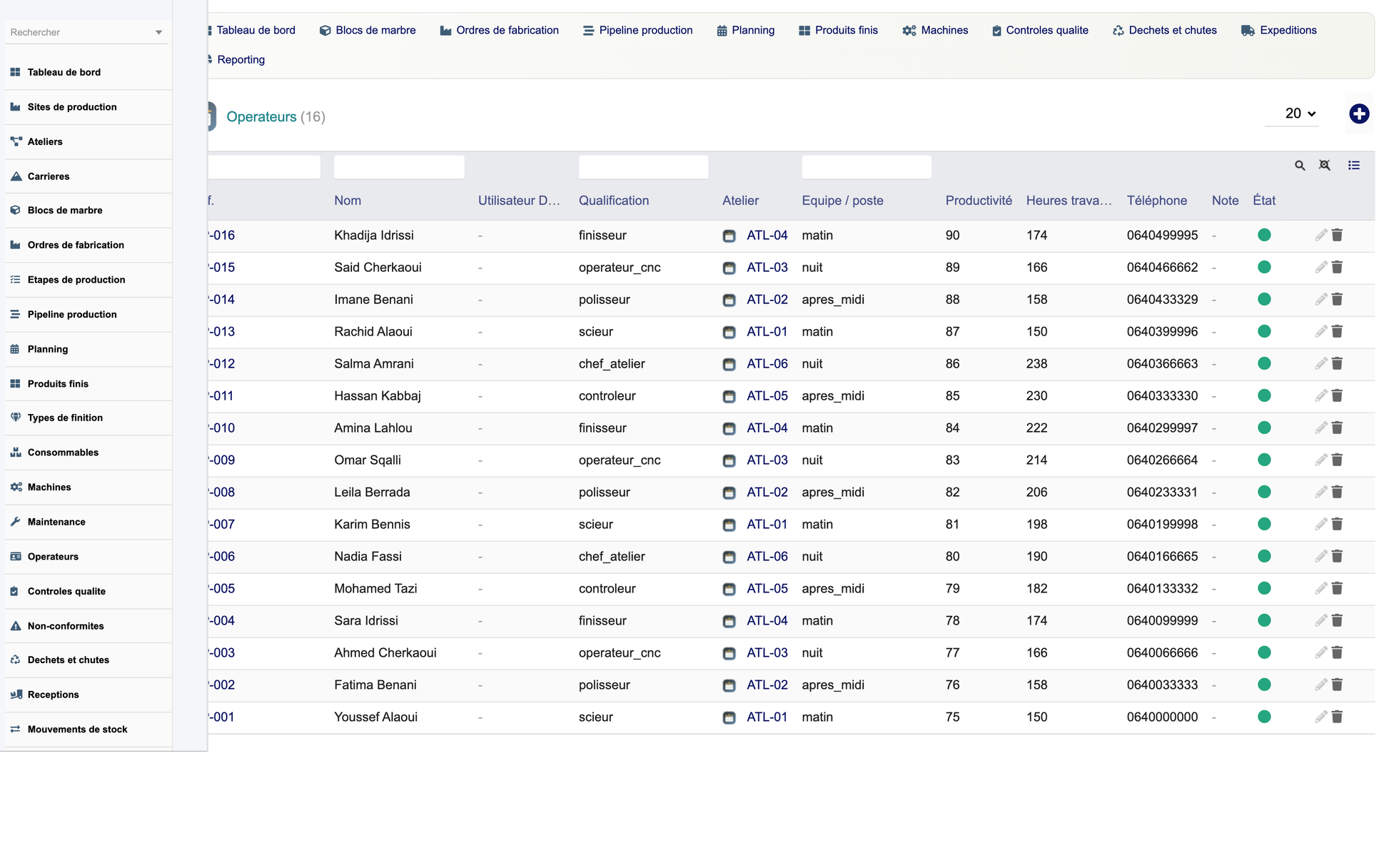Screen dimensions: 1389x868
Task: Go to Carrieres in the sidebar
Action: pos(49,176)
